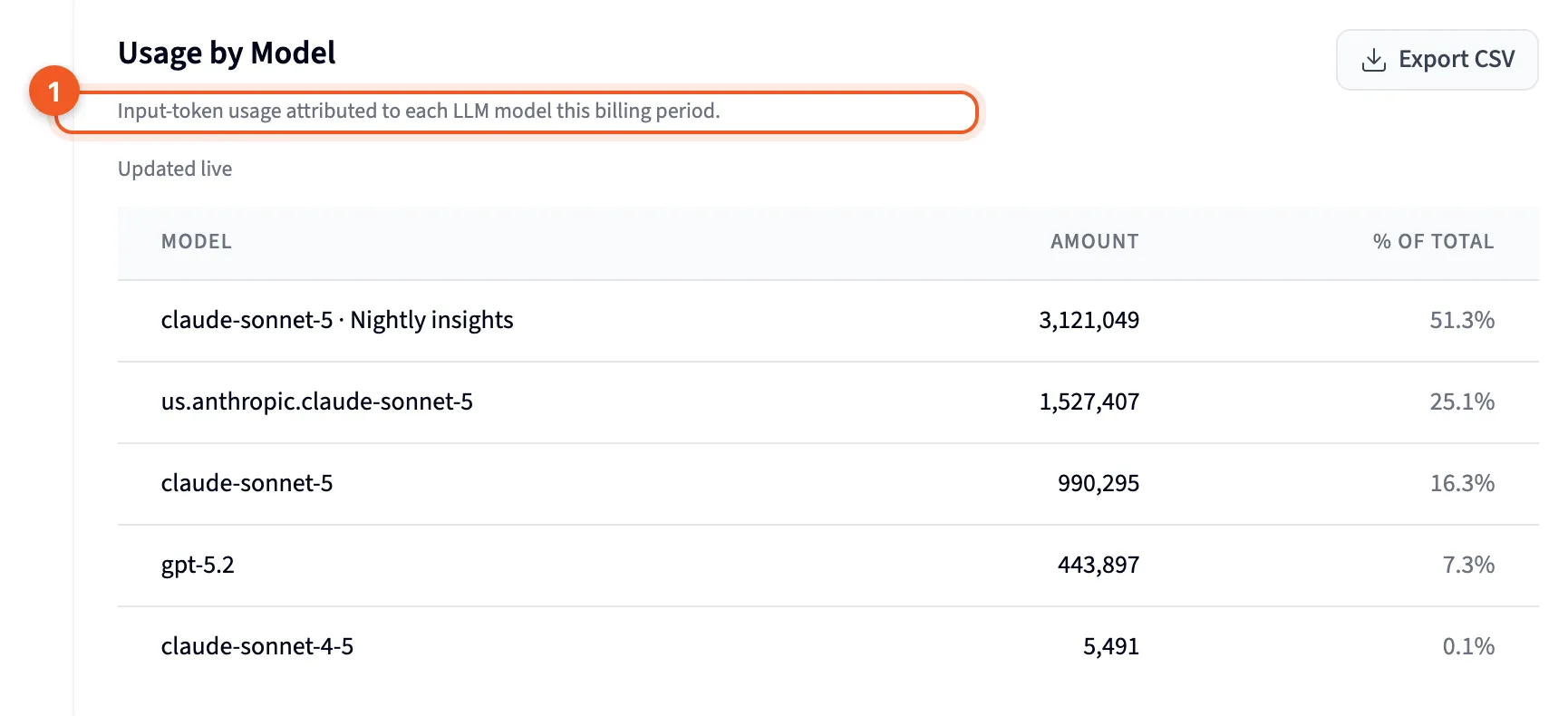Select the input-token usage description text
Viewport: 1568px width, 716px height.
pos(419,111)
